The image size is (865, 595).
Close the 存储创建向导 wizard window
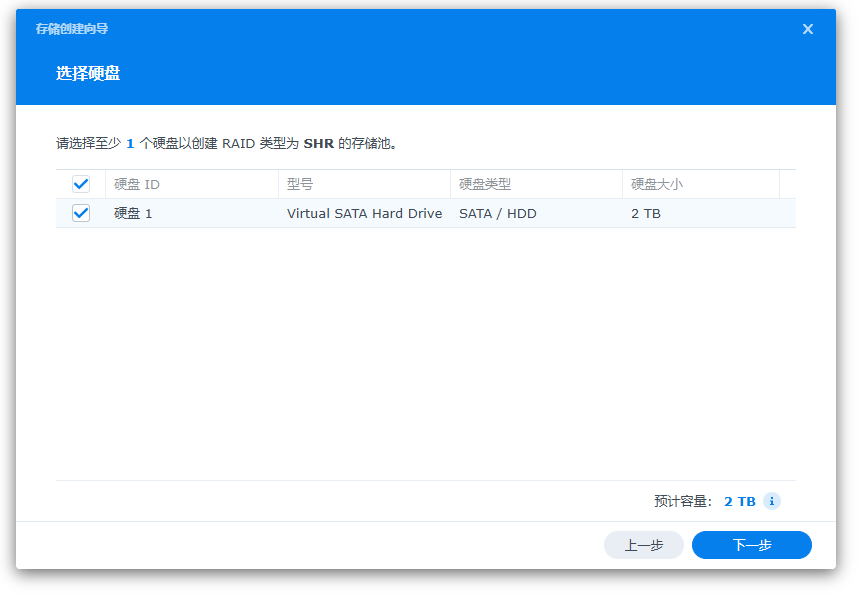click(x=808, y=29)
